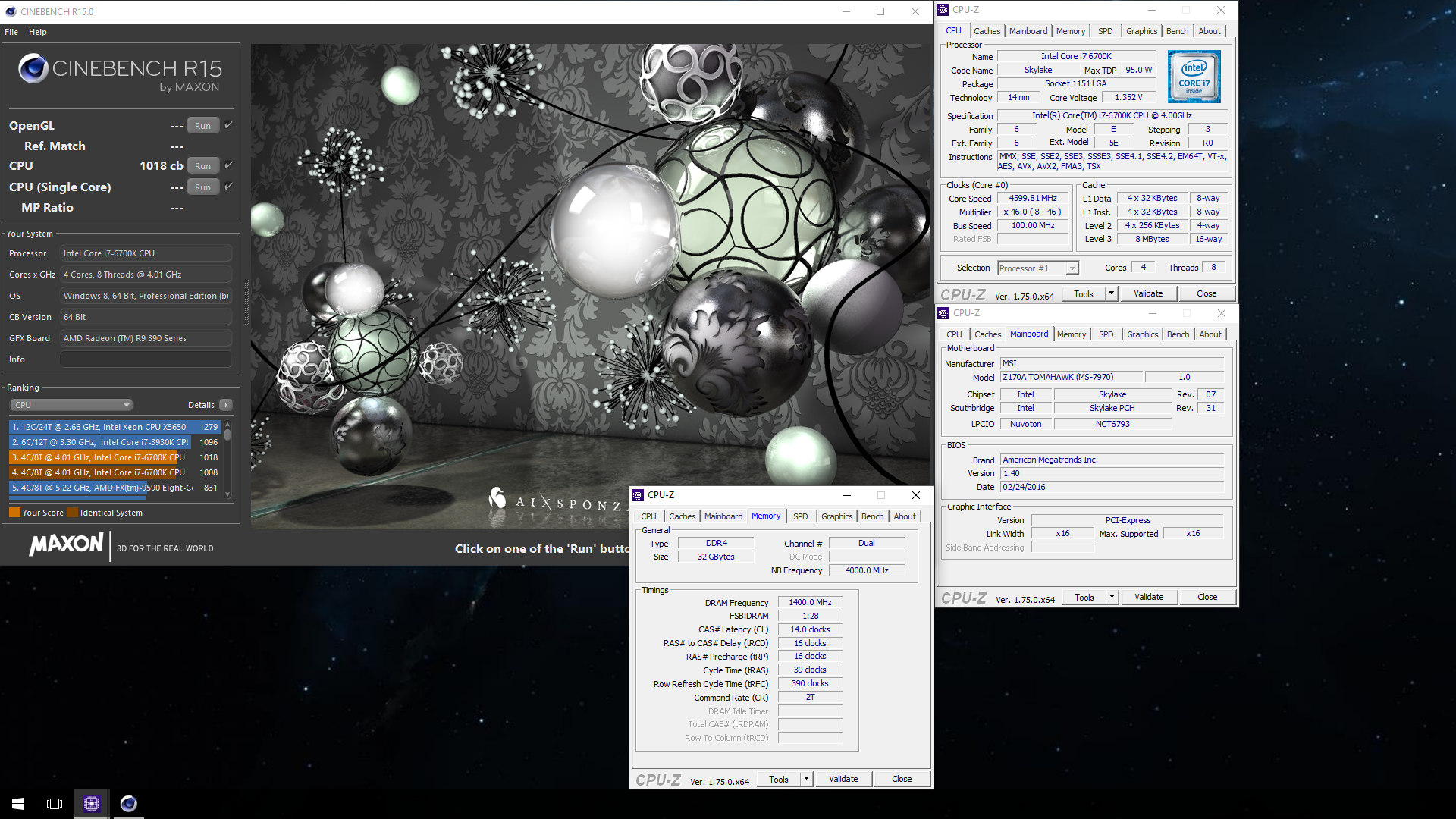Run the OpenGL benchmark
Image resolution: width=1456 pixels, height=819 pixels.
[x=202, y=126]
